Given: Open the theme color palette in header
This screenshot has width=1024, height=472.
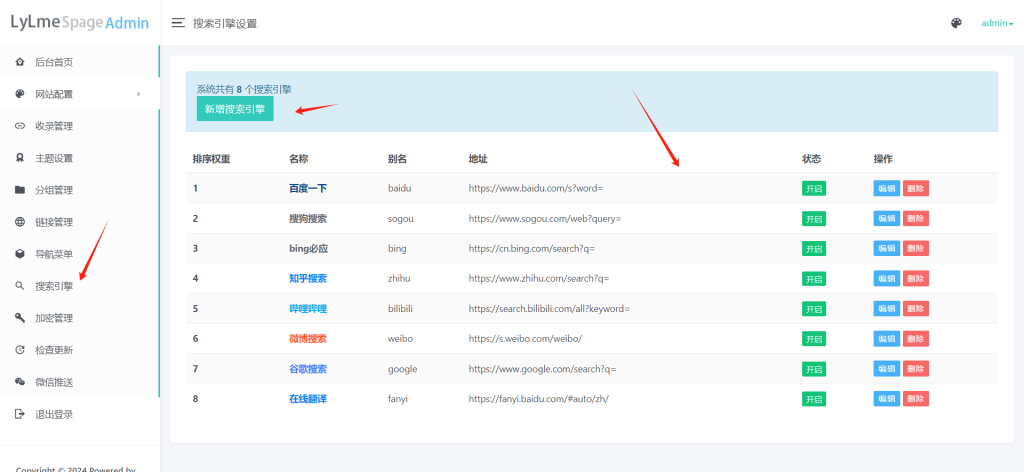Looking at the screenshot, I should tap(956, 23).
